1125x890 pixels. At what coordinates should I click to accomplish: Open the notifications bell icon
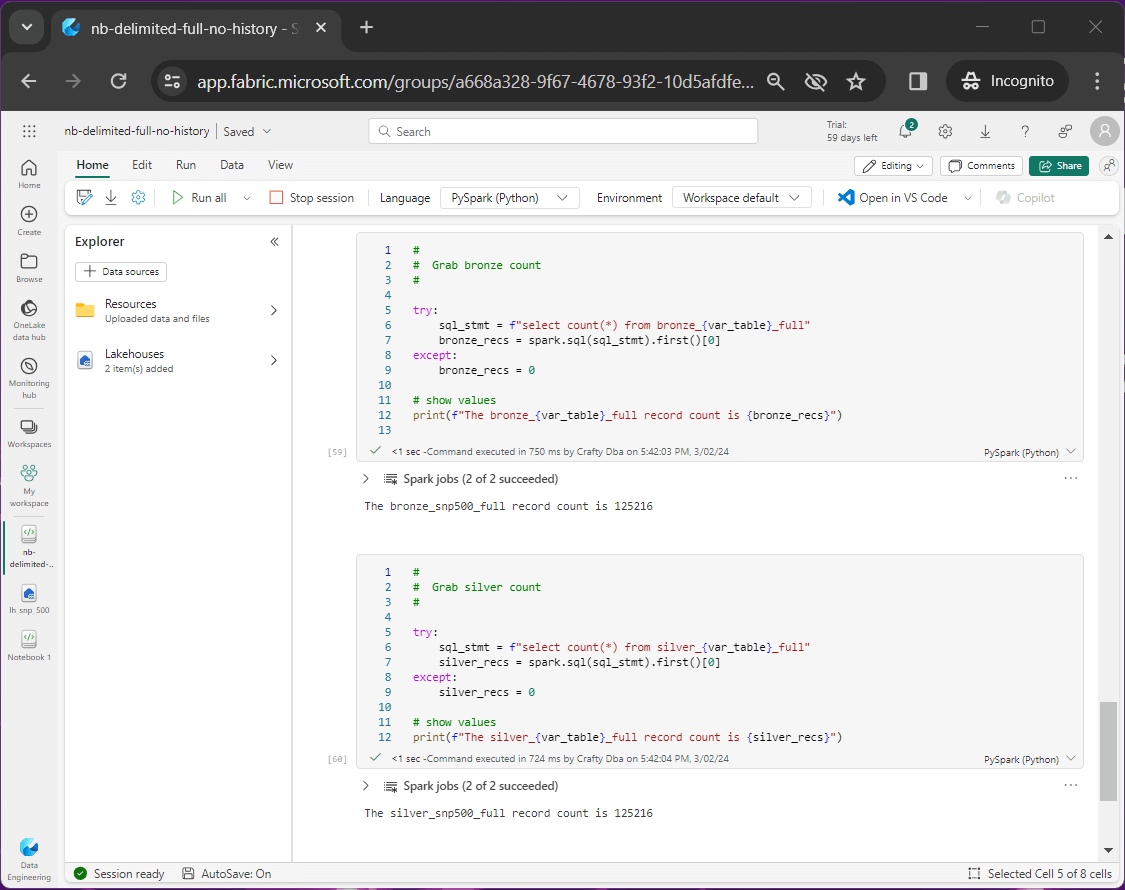[906, 131]
